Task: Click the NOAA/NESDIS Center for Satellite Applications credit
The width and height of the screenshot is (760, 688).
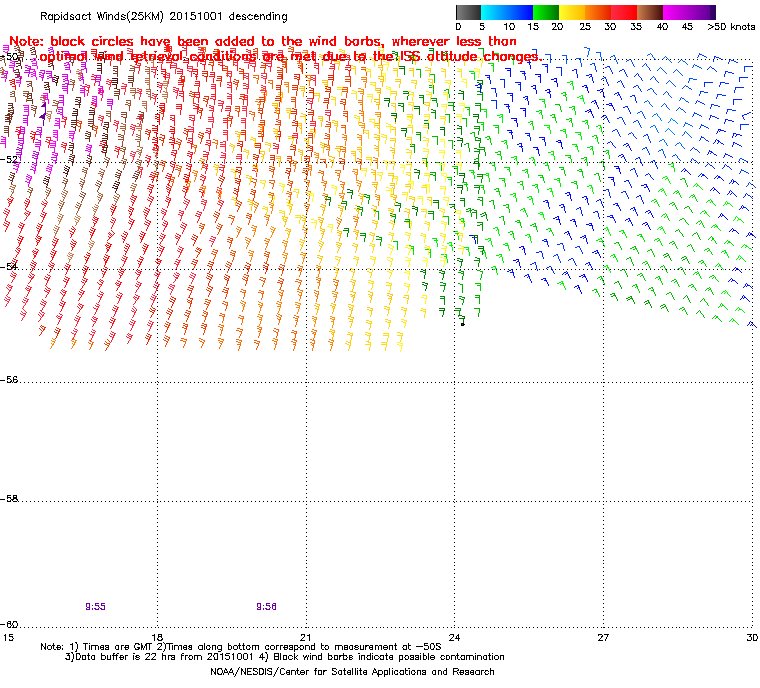Action: (x=352, y=672)
